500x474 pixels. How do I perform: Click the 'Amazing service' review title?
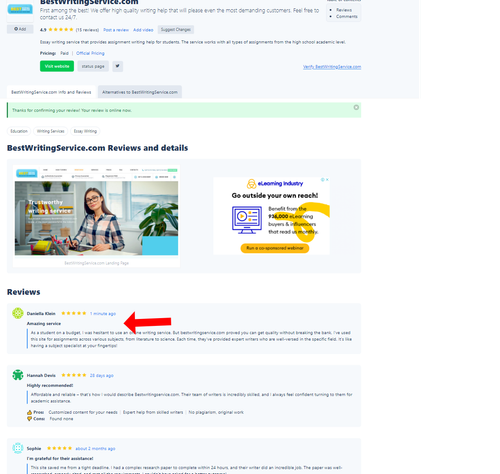(x=44, y=324)
